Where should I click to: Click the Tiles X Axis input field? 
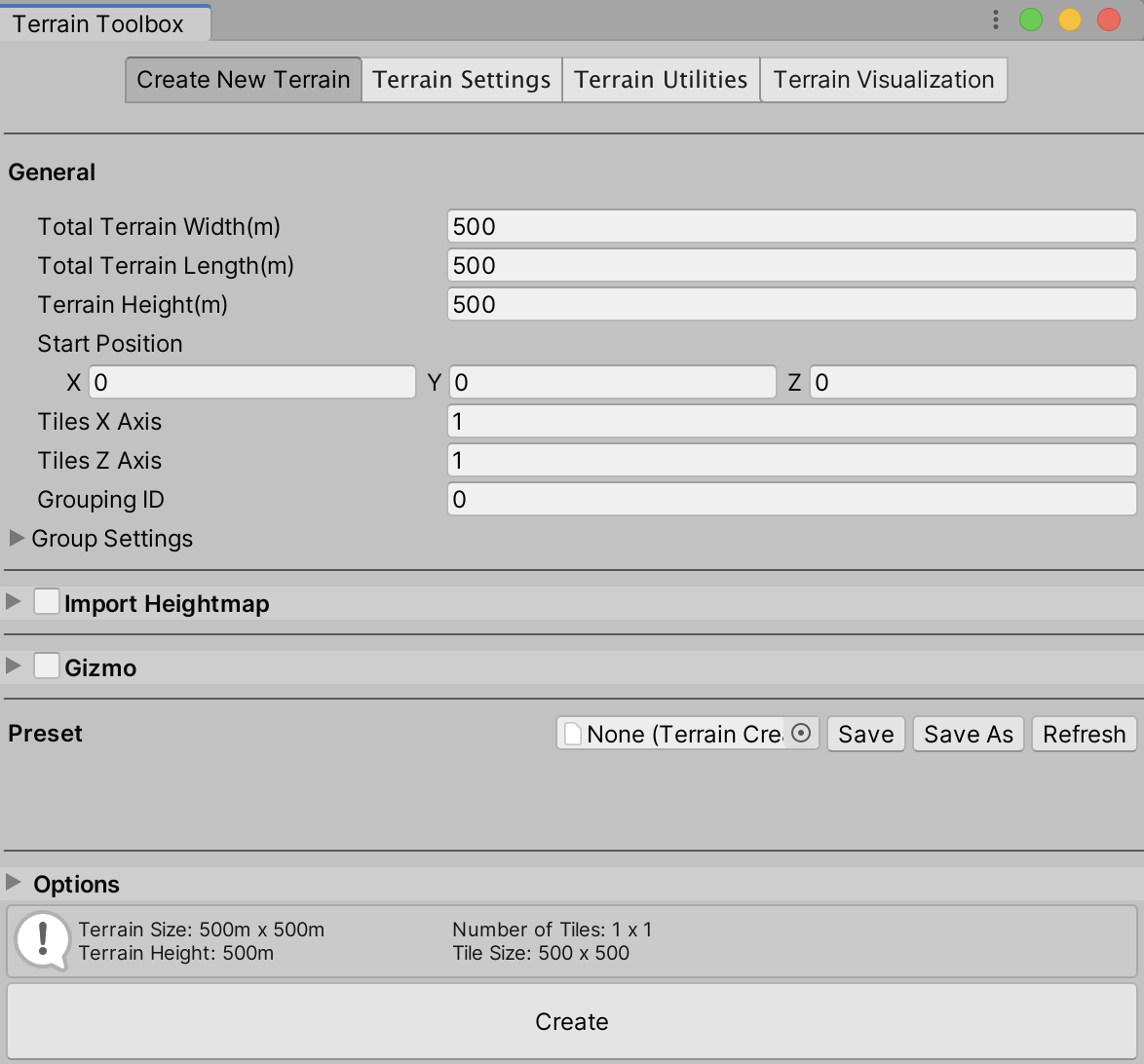pos(791,421)
